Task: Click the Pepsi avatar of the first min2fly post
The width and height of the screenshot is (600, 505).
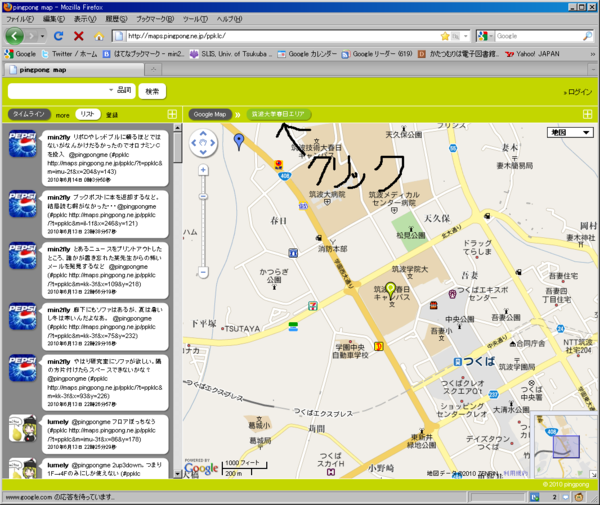Action: pos(23,144)
